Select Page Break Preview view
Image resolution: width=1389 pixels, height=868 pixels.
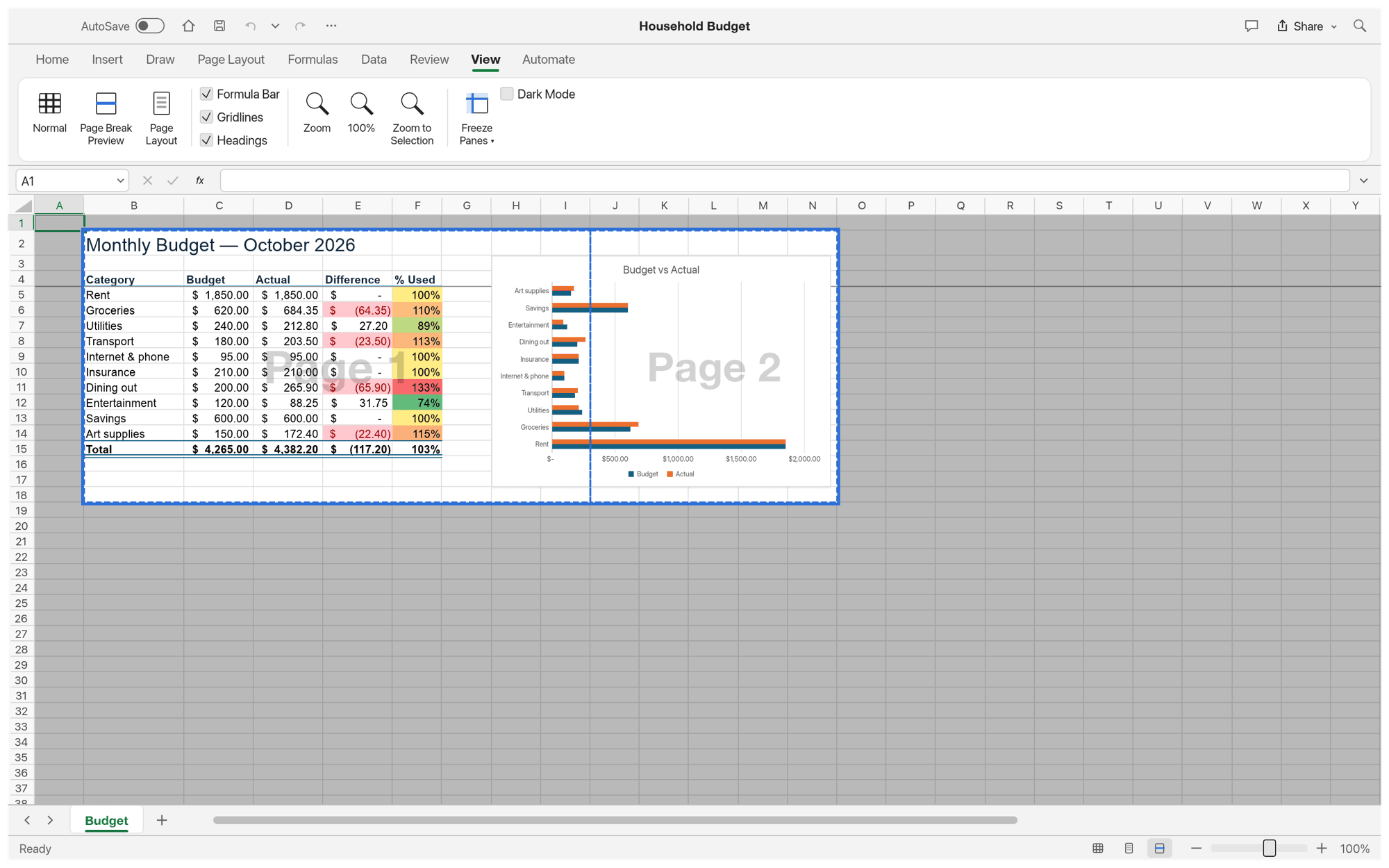point(106,119)
